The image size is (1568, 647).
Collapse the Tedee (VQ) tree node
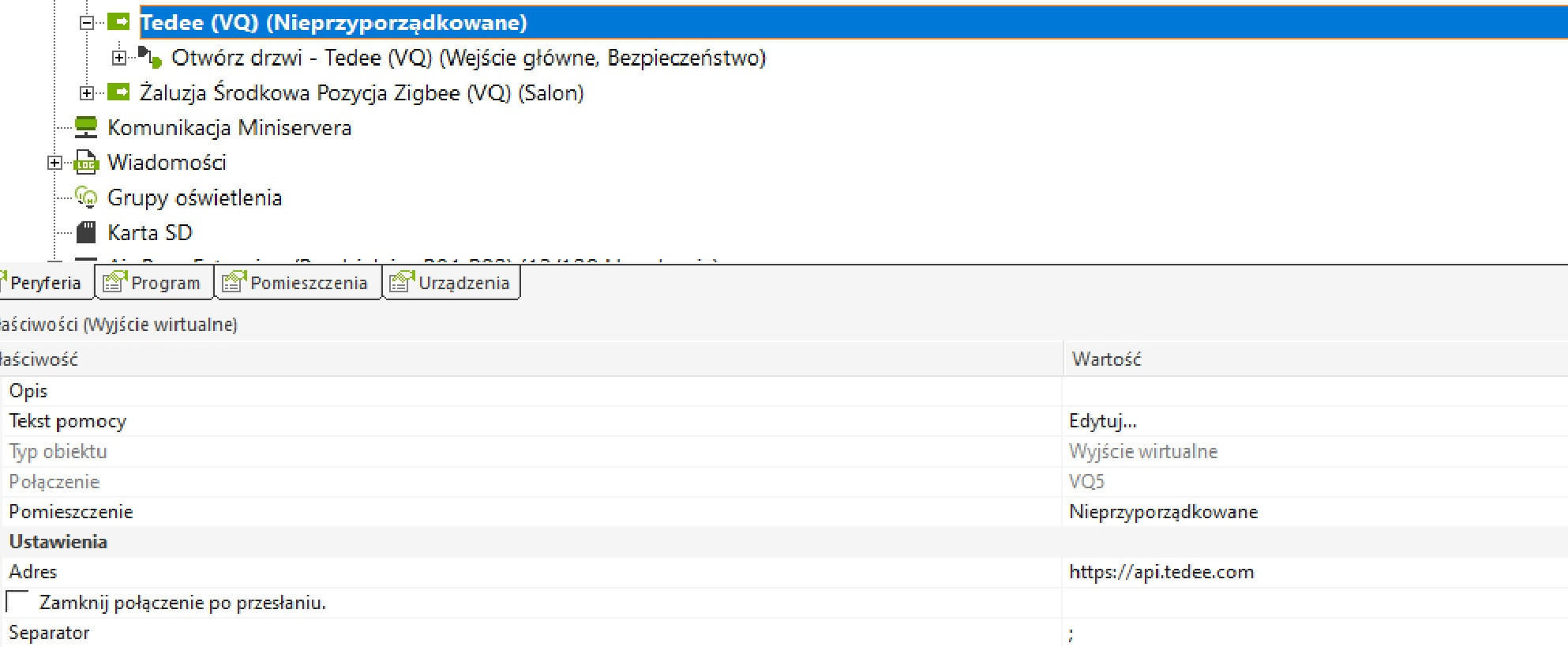(87, 22)
